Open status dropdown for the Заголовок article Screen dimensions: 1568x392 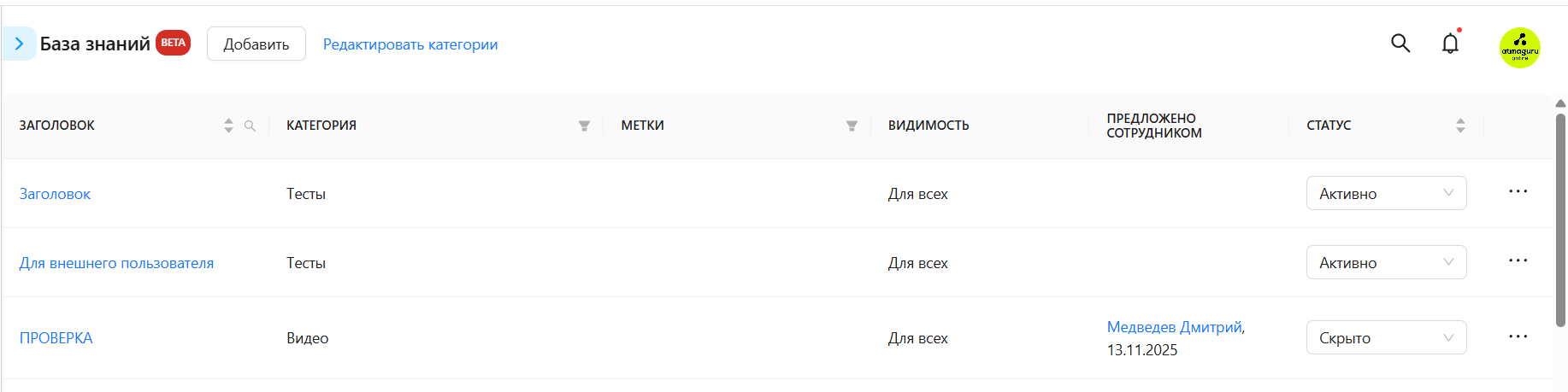tap(1386, 193)
